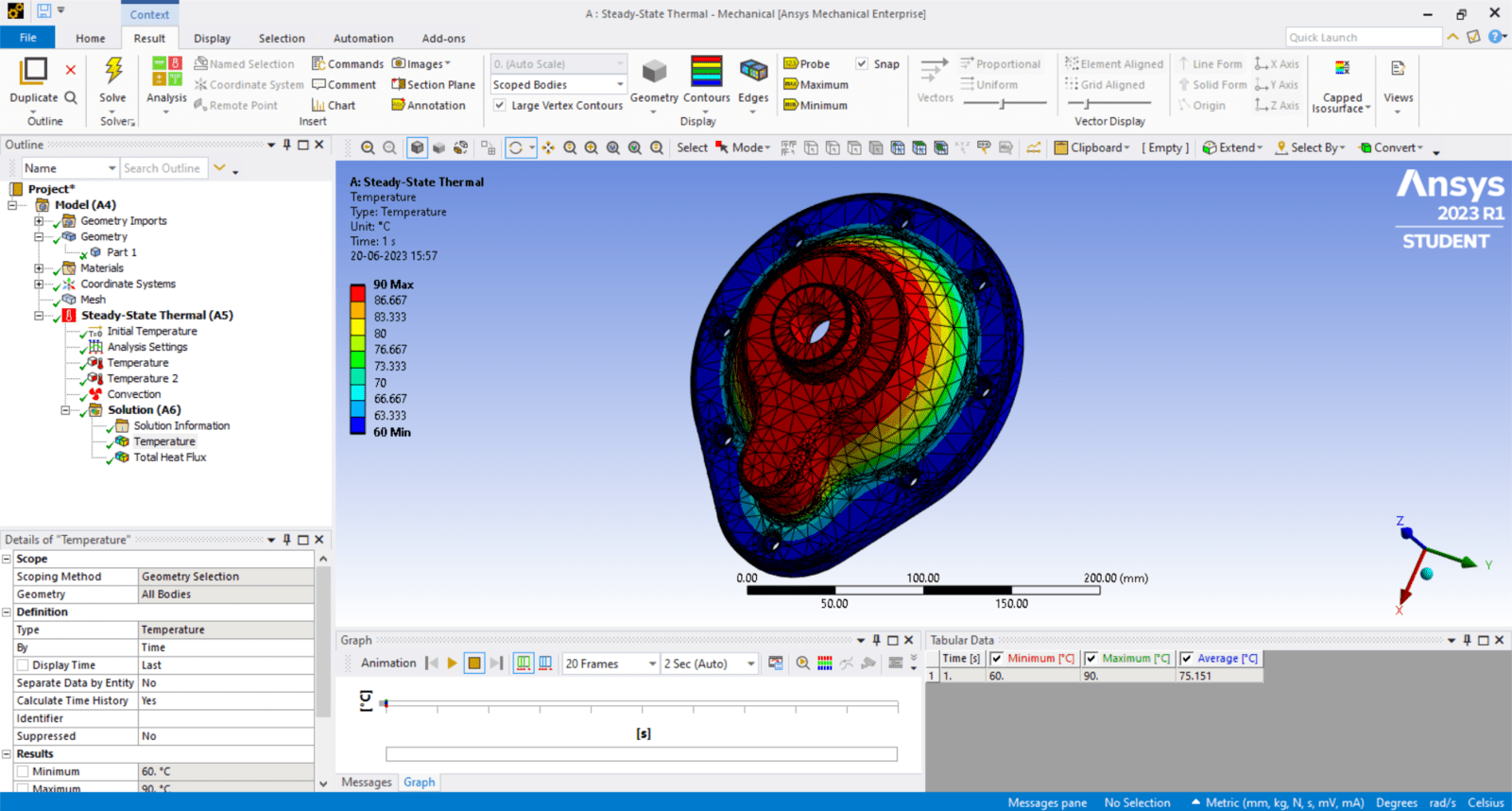The image size is (1512, 811).
Task: Click the Images button in ribbon
Action: pyautogui.click(x=421, y=63)
